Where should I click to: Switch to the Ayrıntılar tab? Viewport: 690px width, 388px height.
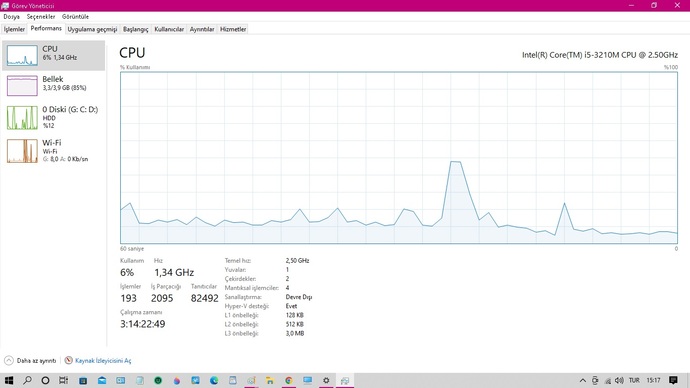tap(202, 29)
